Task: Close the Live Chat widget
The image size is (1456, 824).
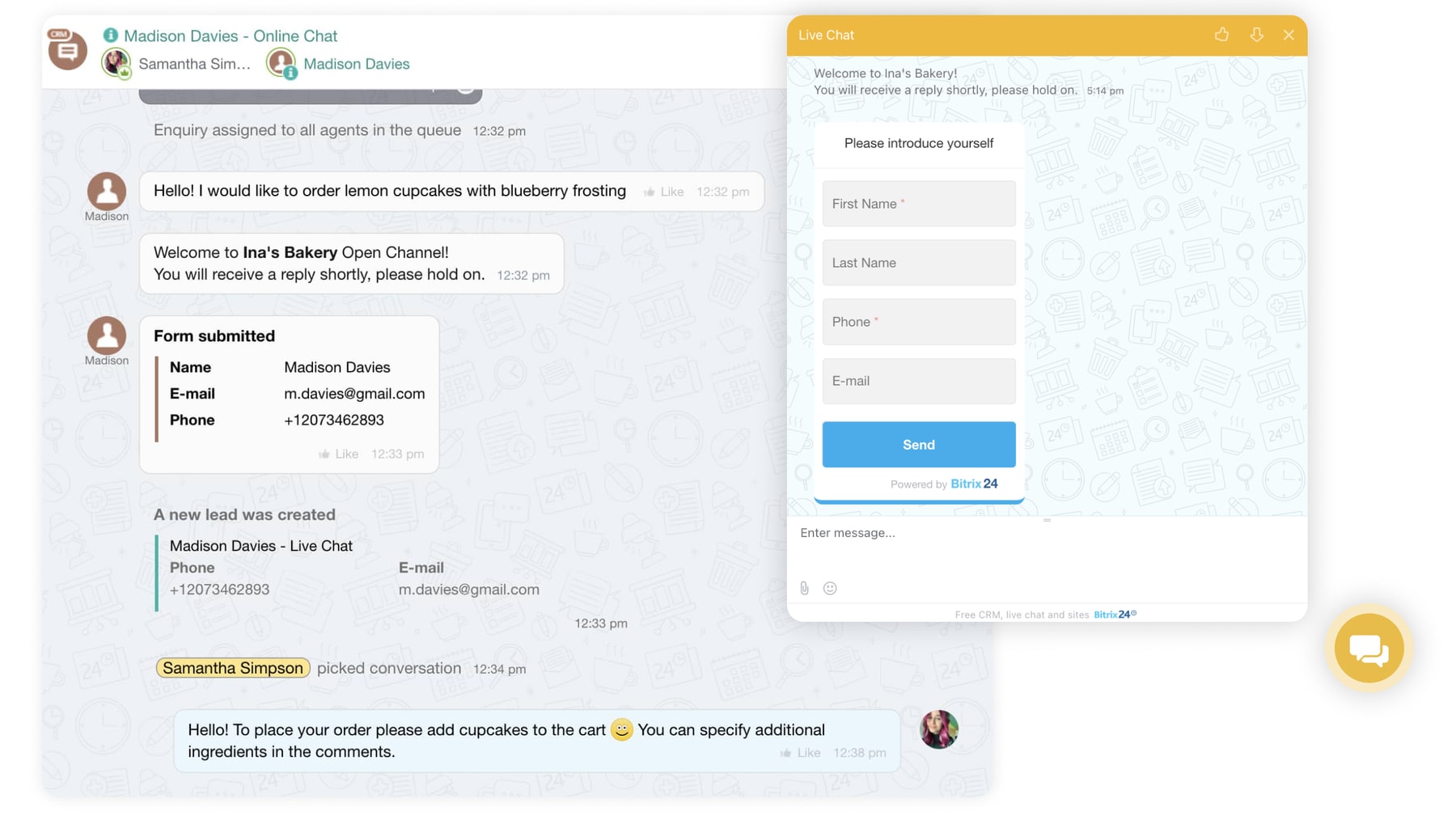Action: 1289,35
